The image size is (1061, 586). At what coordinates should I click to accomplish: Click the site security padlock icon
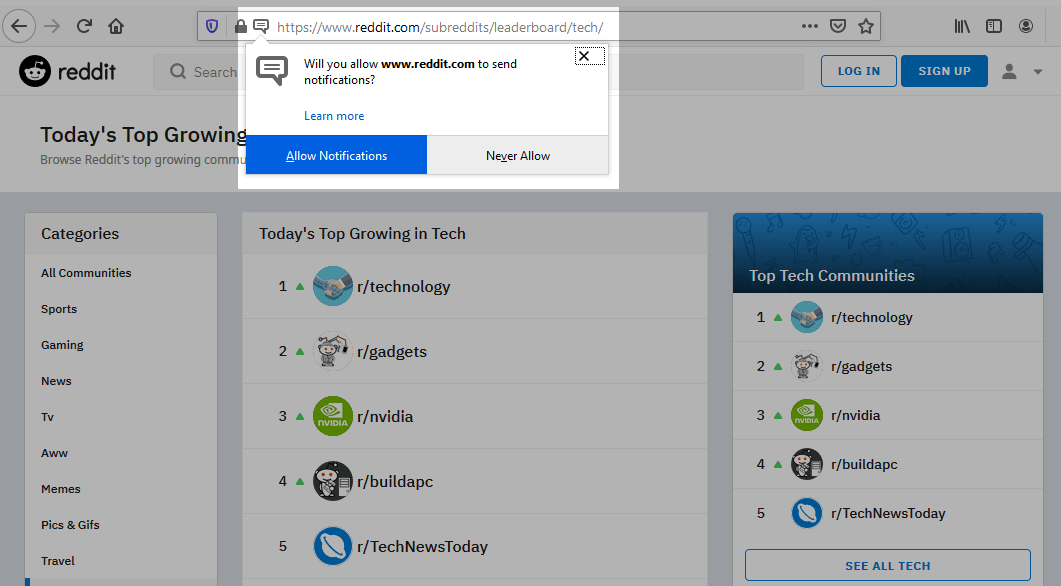pos(240,26)
